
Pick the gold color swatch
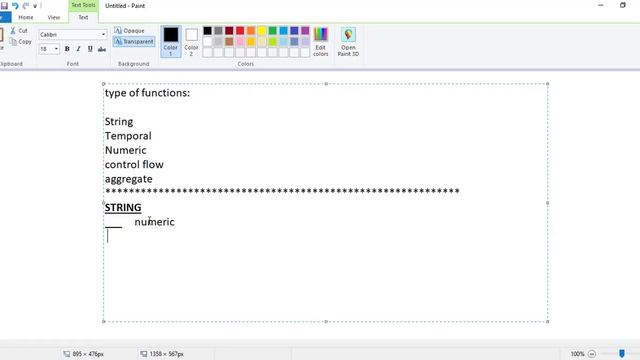point(251,42)
